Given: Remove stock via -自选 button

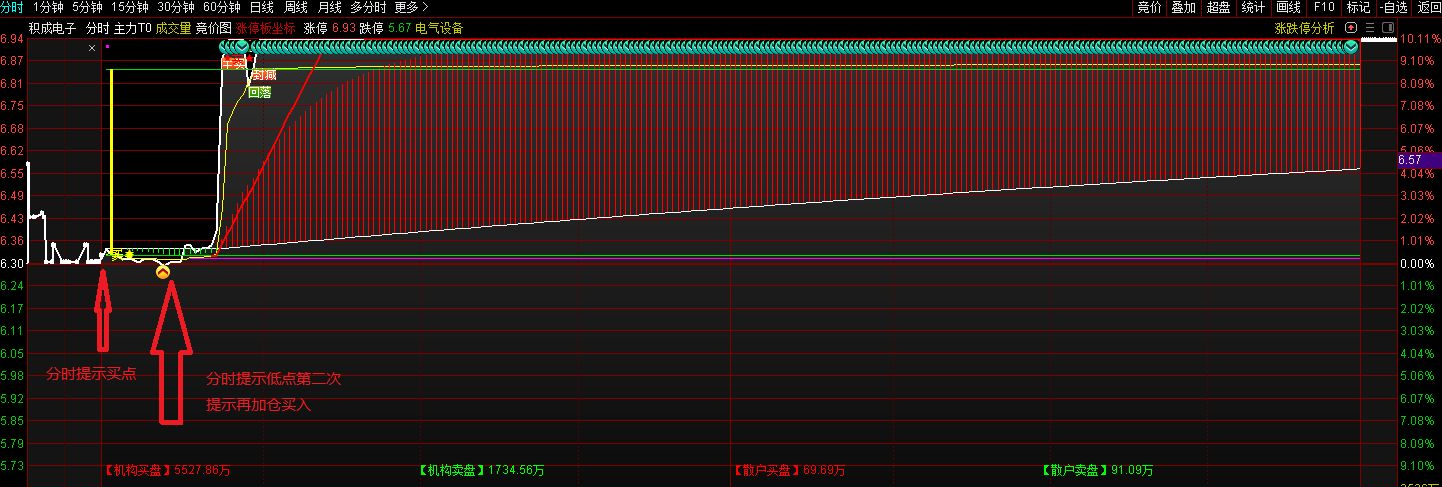Looking at the screenshot, I should coord(1393,7).
